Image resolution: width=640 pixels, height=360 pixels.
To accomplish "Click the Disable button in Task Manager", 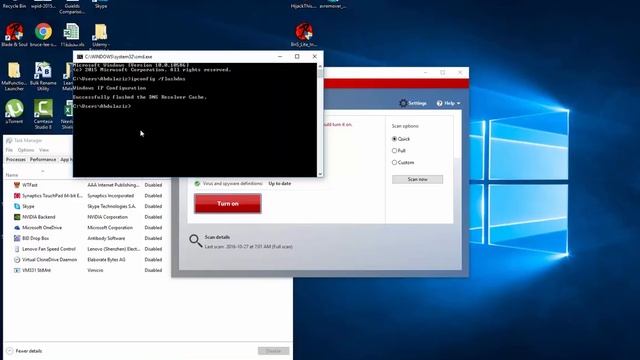I will coord(273,351).
